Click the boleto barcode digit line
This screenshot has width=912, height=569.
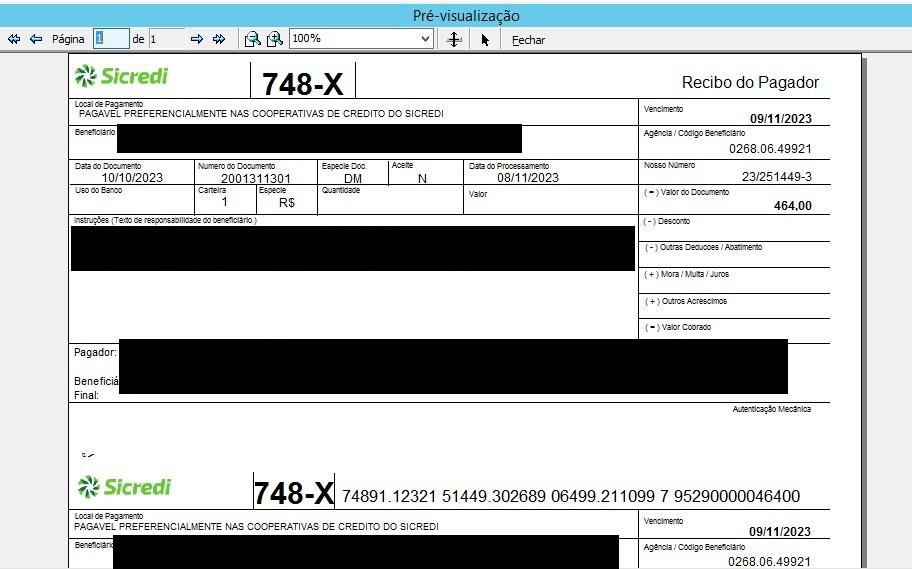point(571,496)
